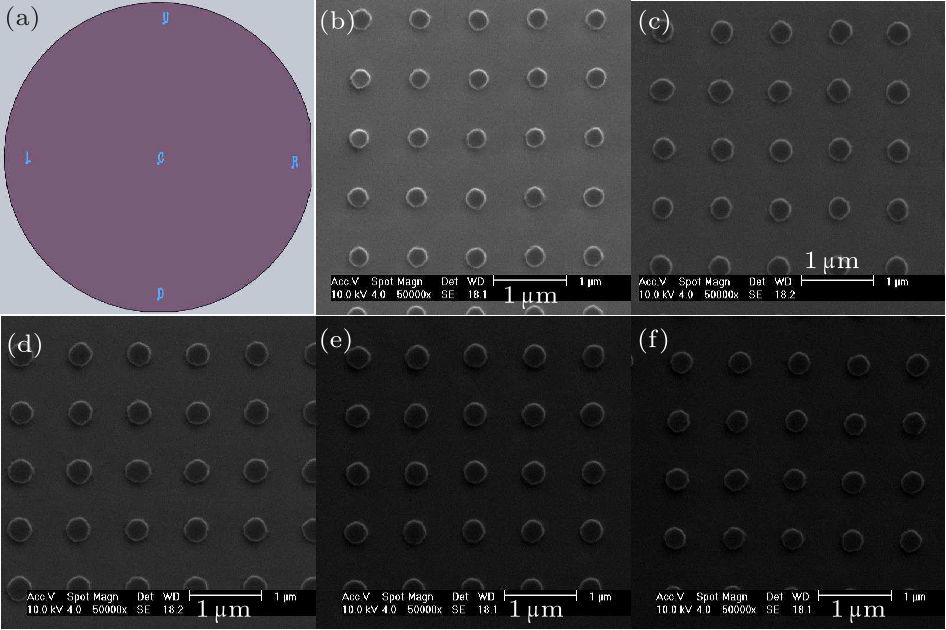This screenshot has width=946, height=630.
Task: Click the "50000x" magnification value in panel (f)
Action: [739, 609]
